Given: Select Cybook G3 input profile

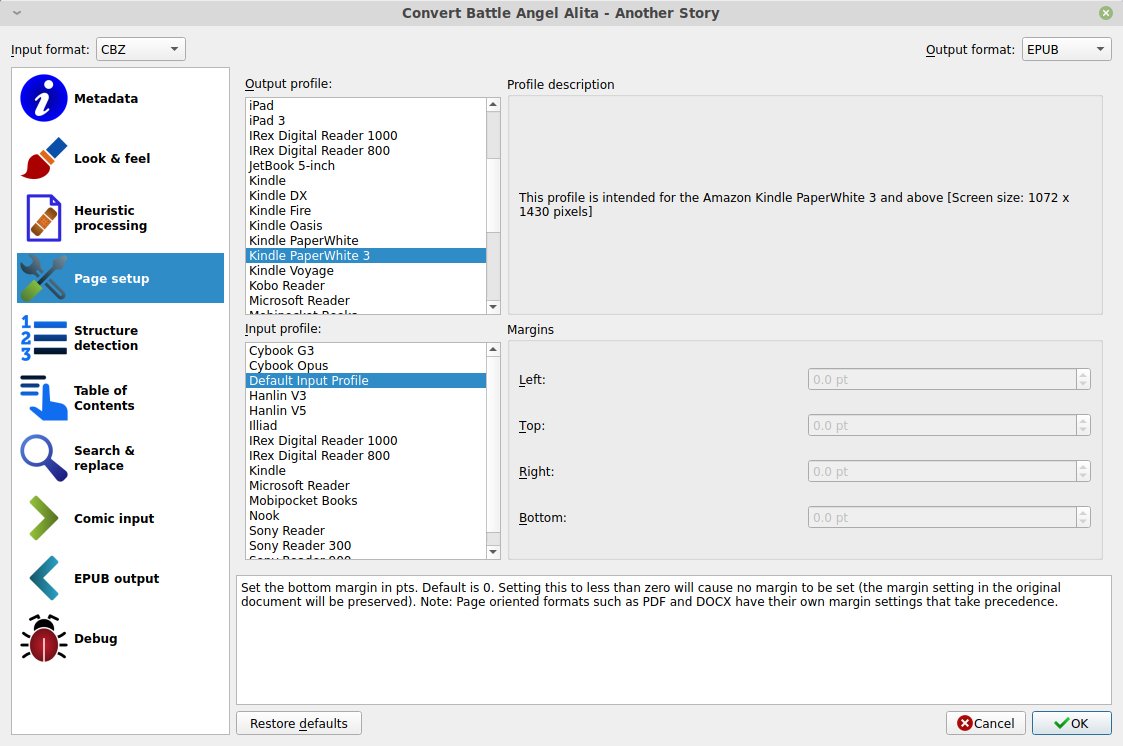Looking at the screenshot, I should pyautogui.click(x=366, y=350).
